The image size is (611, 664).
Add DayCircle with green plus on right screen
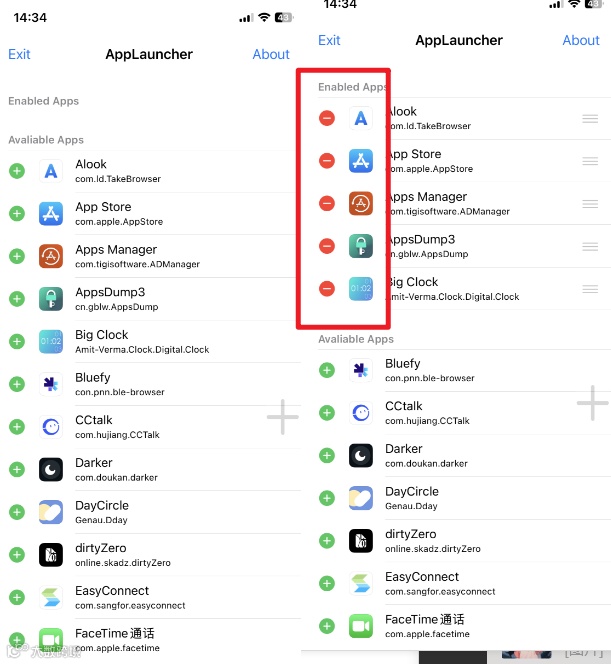[x=326, y=498]
